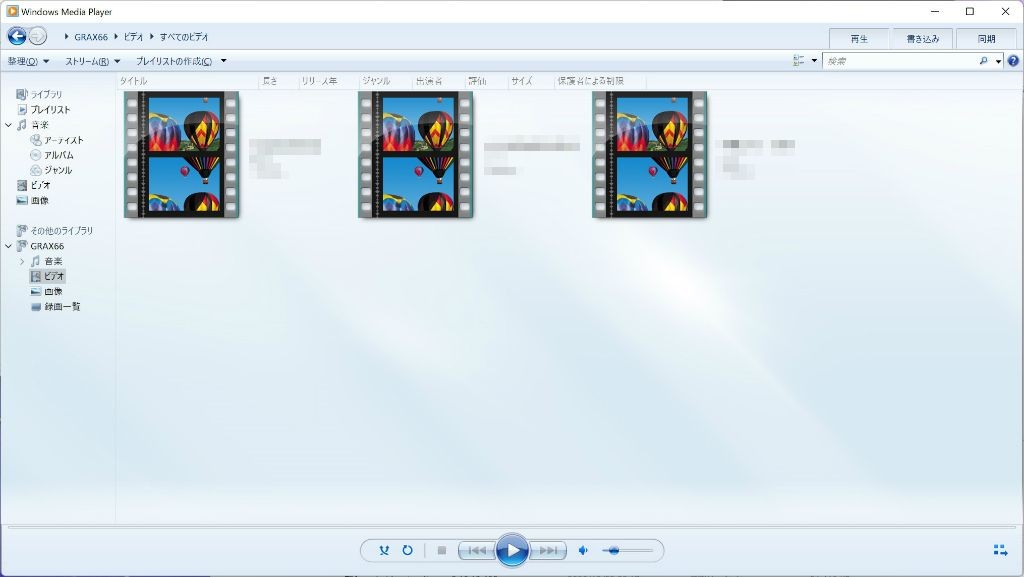Select ビデオ under GRAX66
The image size is (1024, 577).
pos(48,276)
